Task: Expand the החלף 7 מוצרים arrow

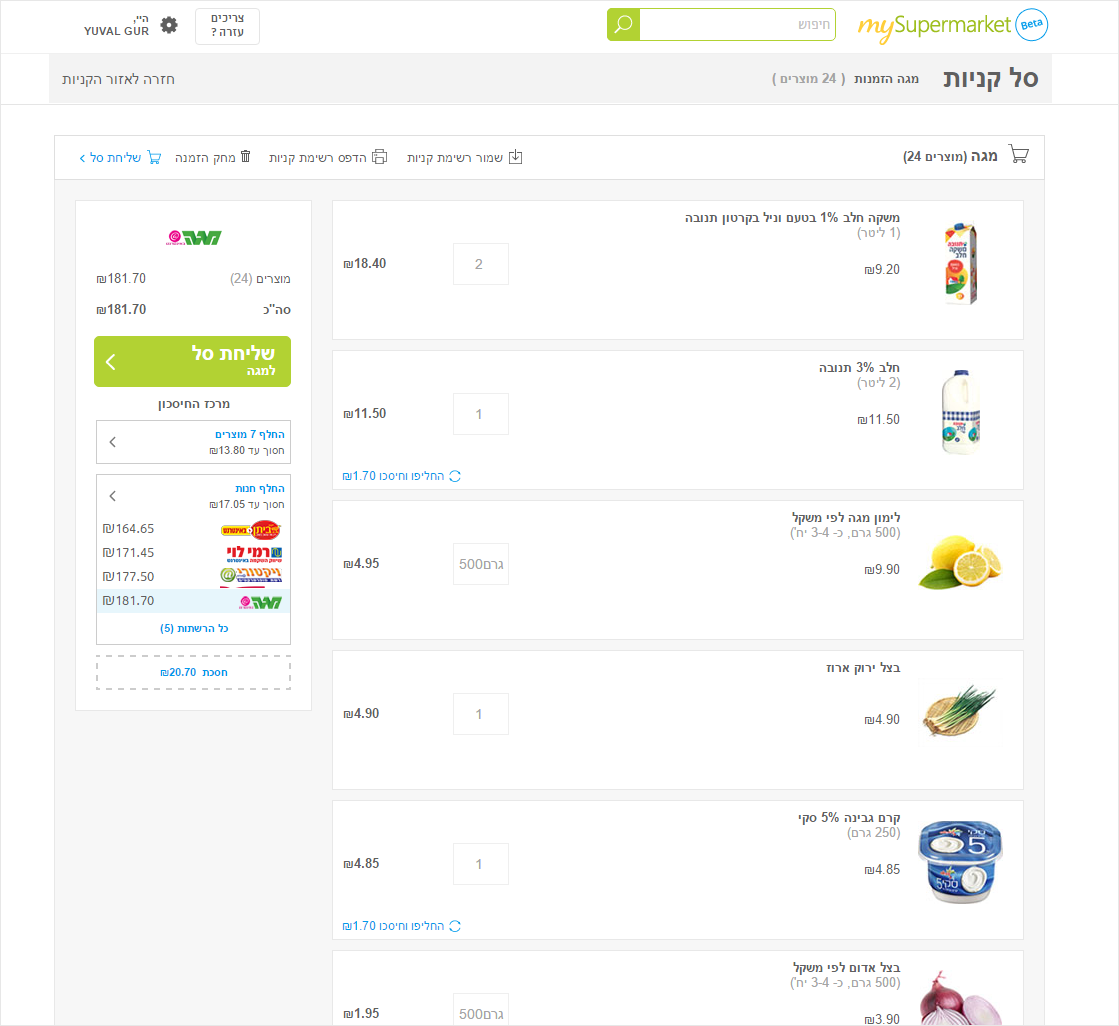Action: point(113,442)
